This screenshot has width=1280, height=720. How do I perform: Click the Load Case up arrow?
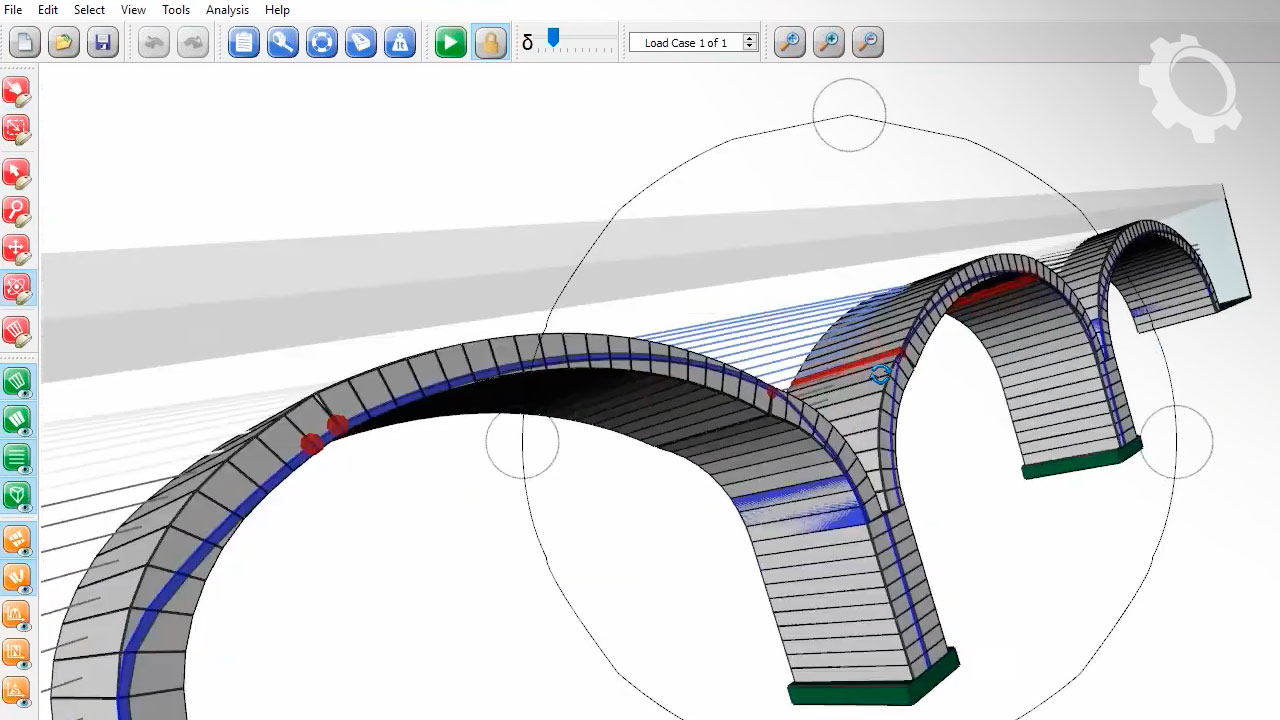click(x=750, y=38)
